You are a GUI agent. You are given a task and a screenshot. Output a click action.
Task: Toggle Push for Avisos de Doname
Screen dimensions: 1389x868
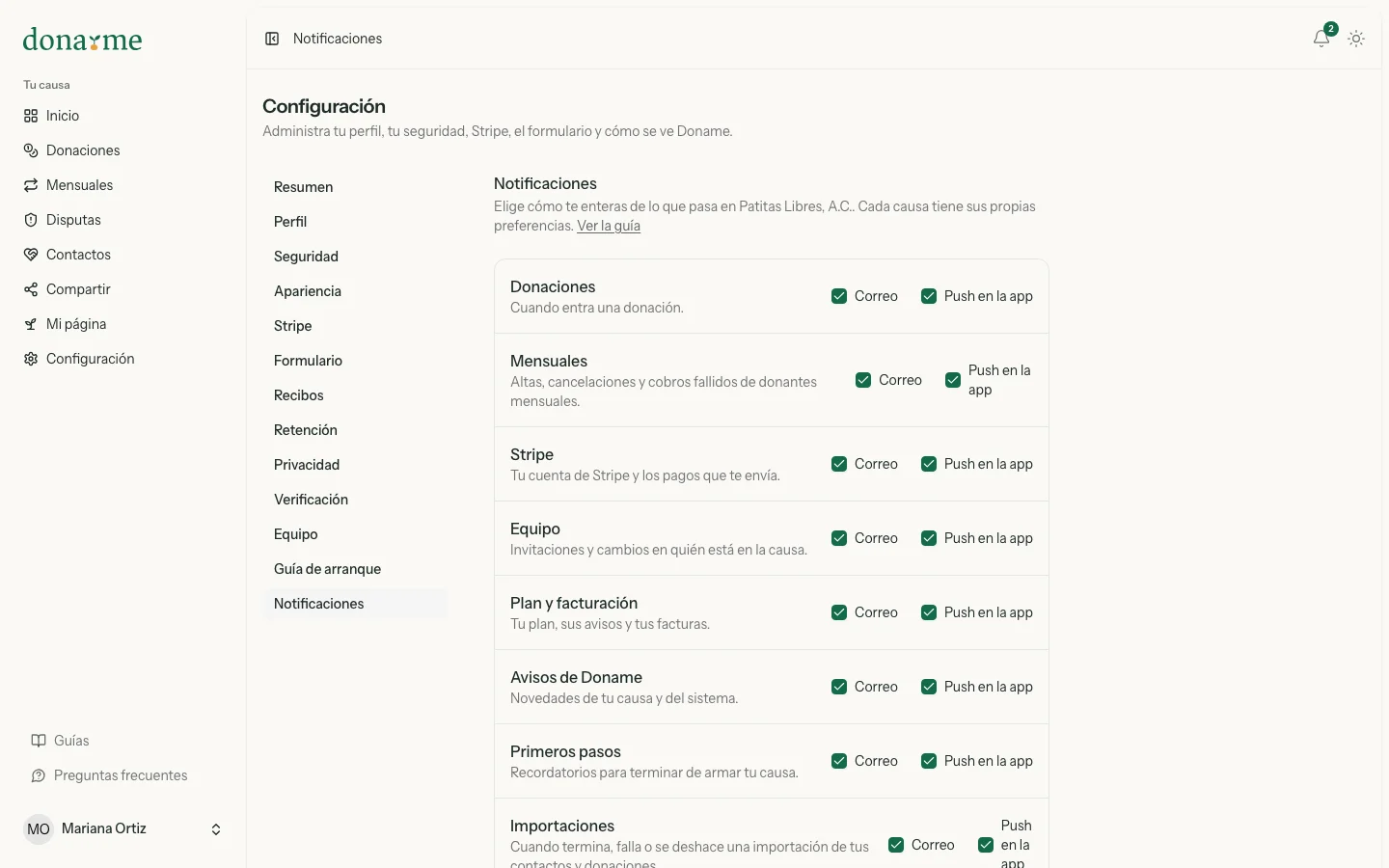coord(929,687)
